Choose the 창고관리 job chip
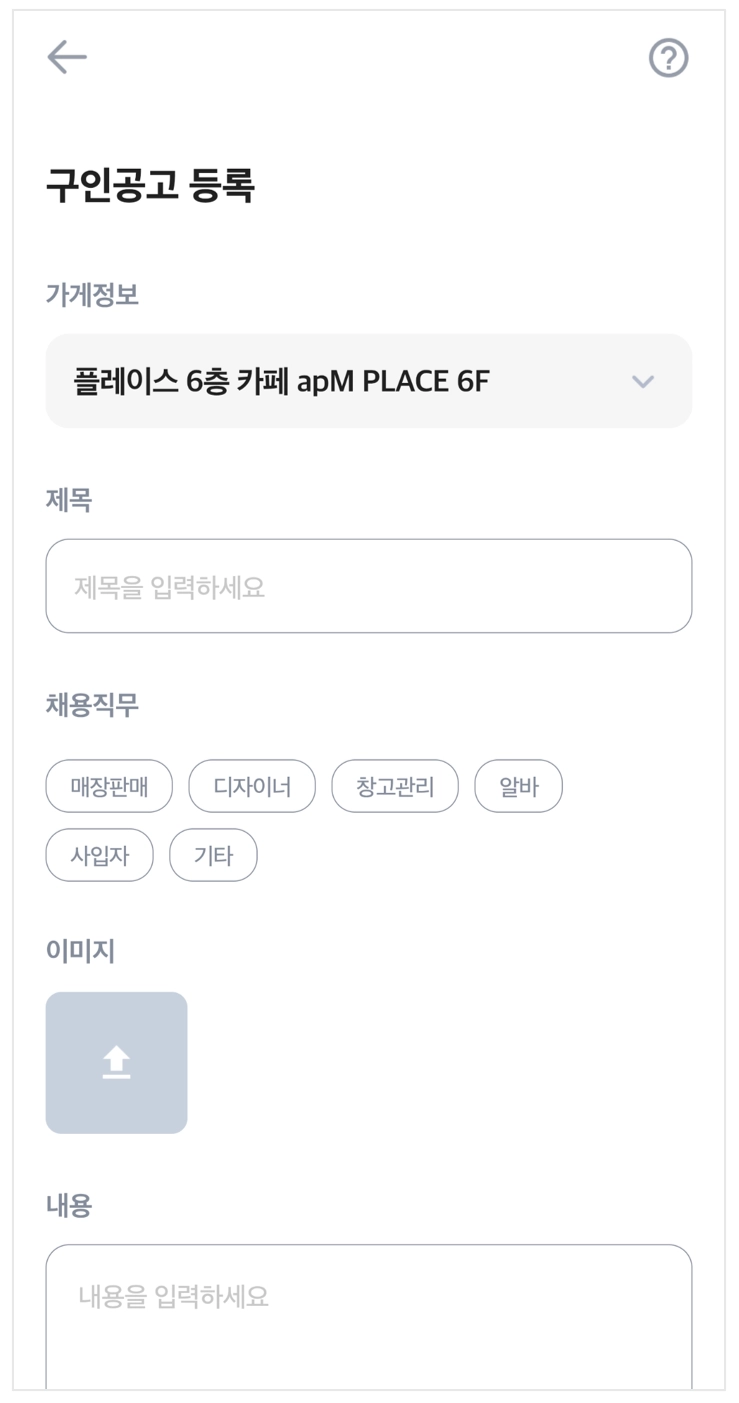Image resolution: width=739 pixels, height=1403 pixels. [x=395, y=786]
